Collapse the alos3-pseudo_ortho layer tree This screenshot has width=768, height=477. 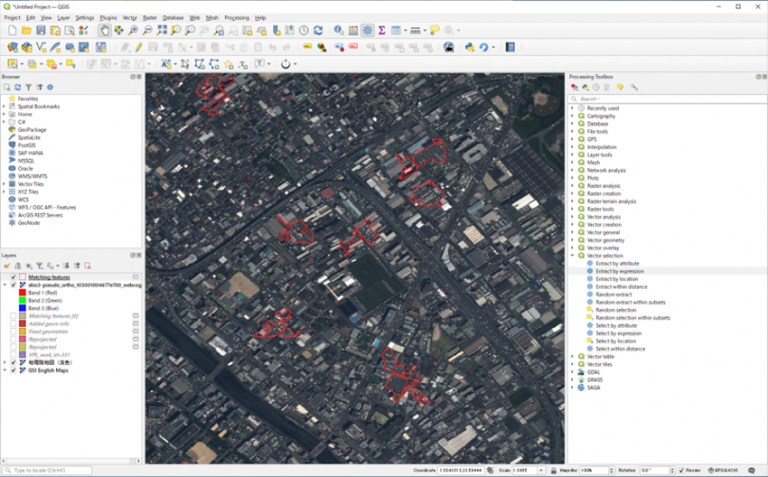(x=5, y=285)
